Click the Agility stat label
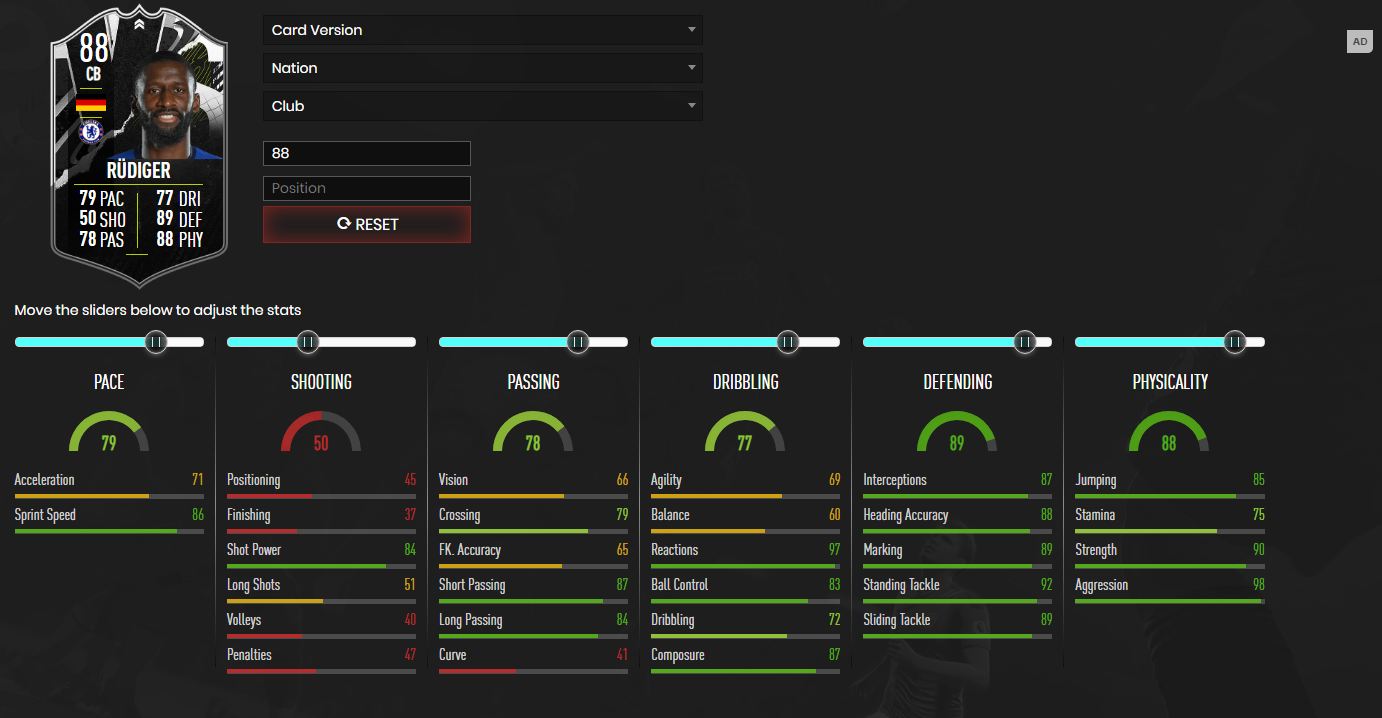Image resolution: width=1382 pixels, height=718 pixels. point(666,480)
